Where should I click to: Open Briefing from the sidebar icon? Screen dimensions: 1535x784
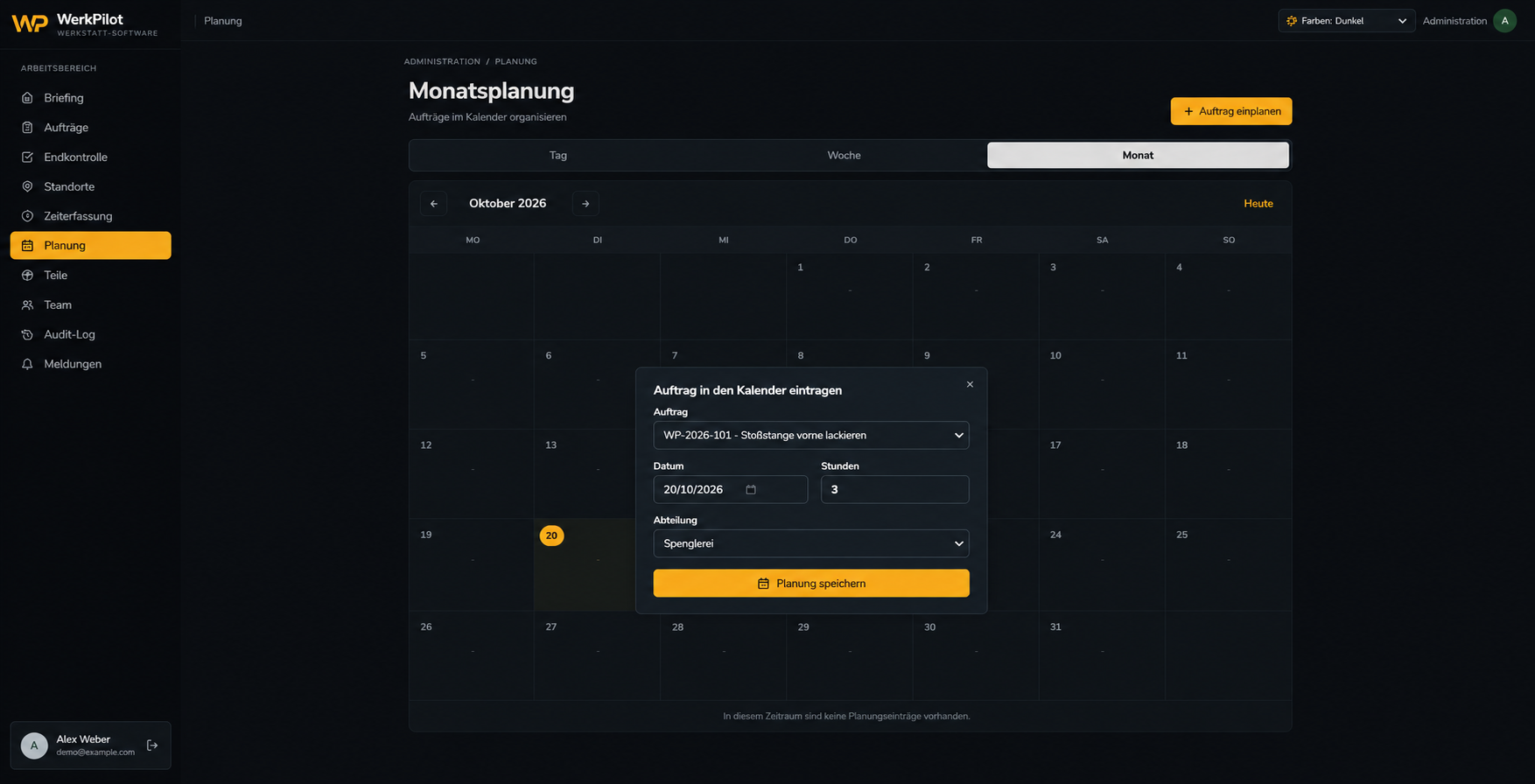pyautogui.click(x=27, y=98)
